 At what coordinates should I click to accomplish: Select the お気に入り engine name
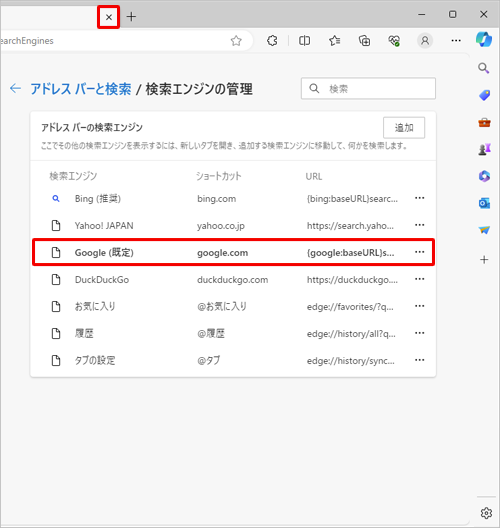click(95, 306)
